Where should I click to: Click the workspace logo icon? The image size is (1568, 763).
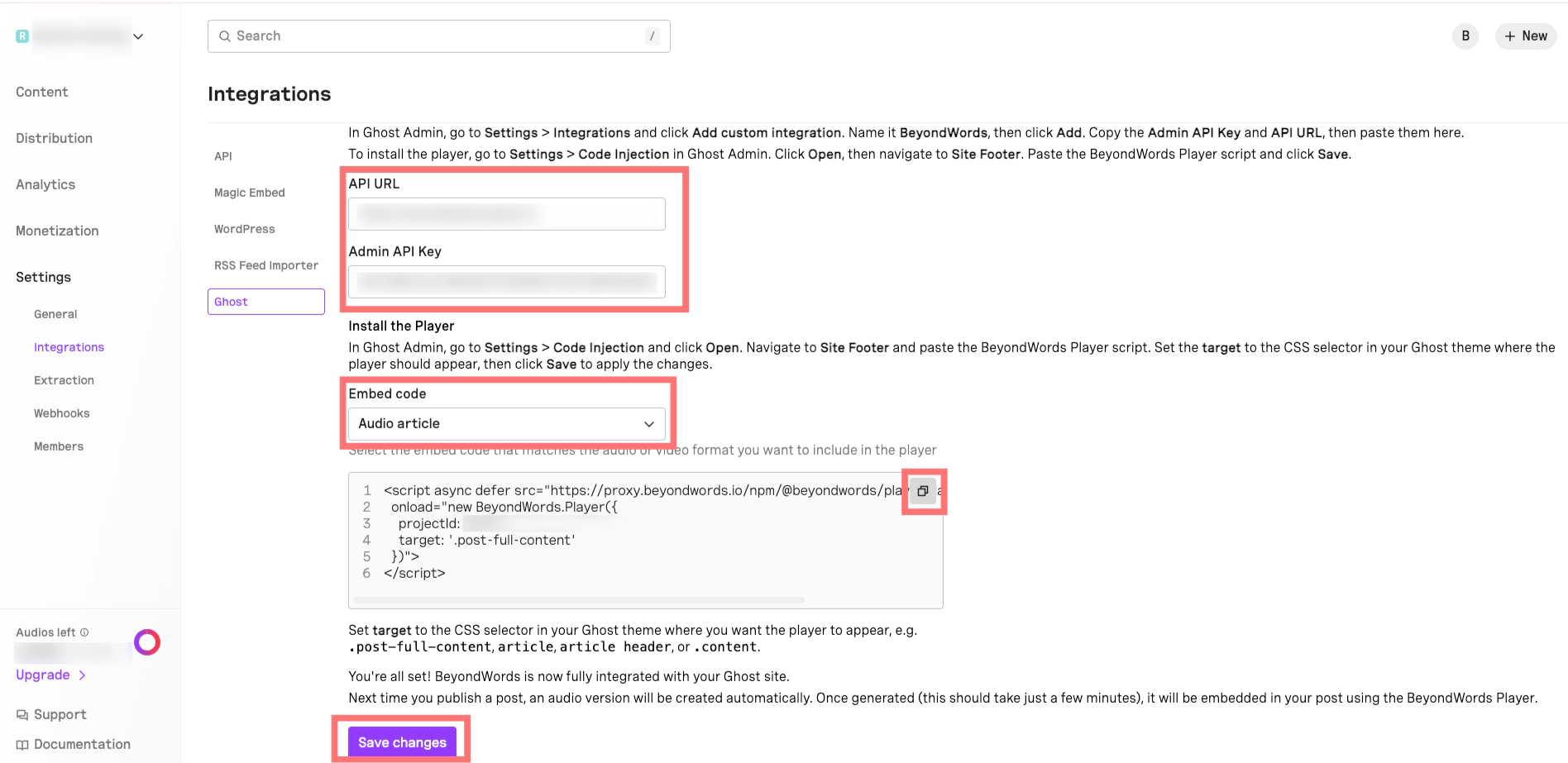click(22, 36)
